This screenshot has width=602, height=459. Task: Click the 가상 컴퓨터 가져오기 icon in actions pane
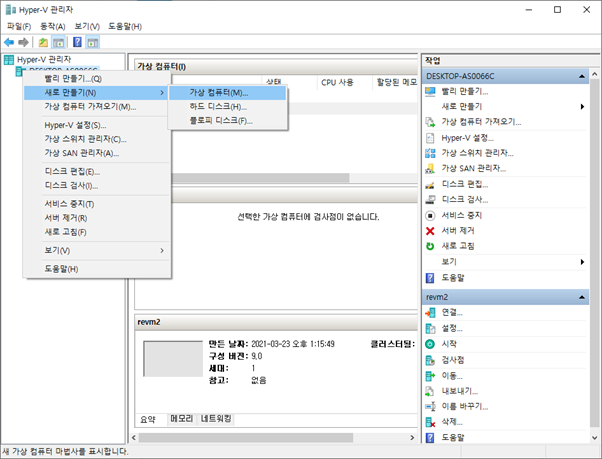[x=430, y=122]
